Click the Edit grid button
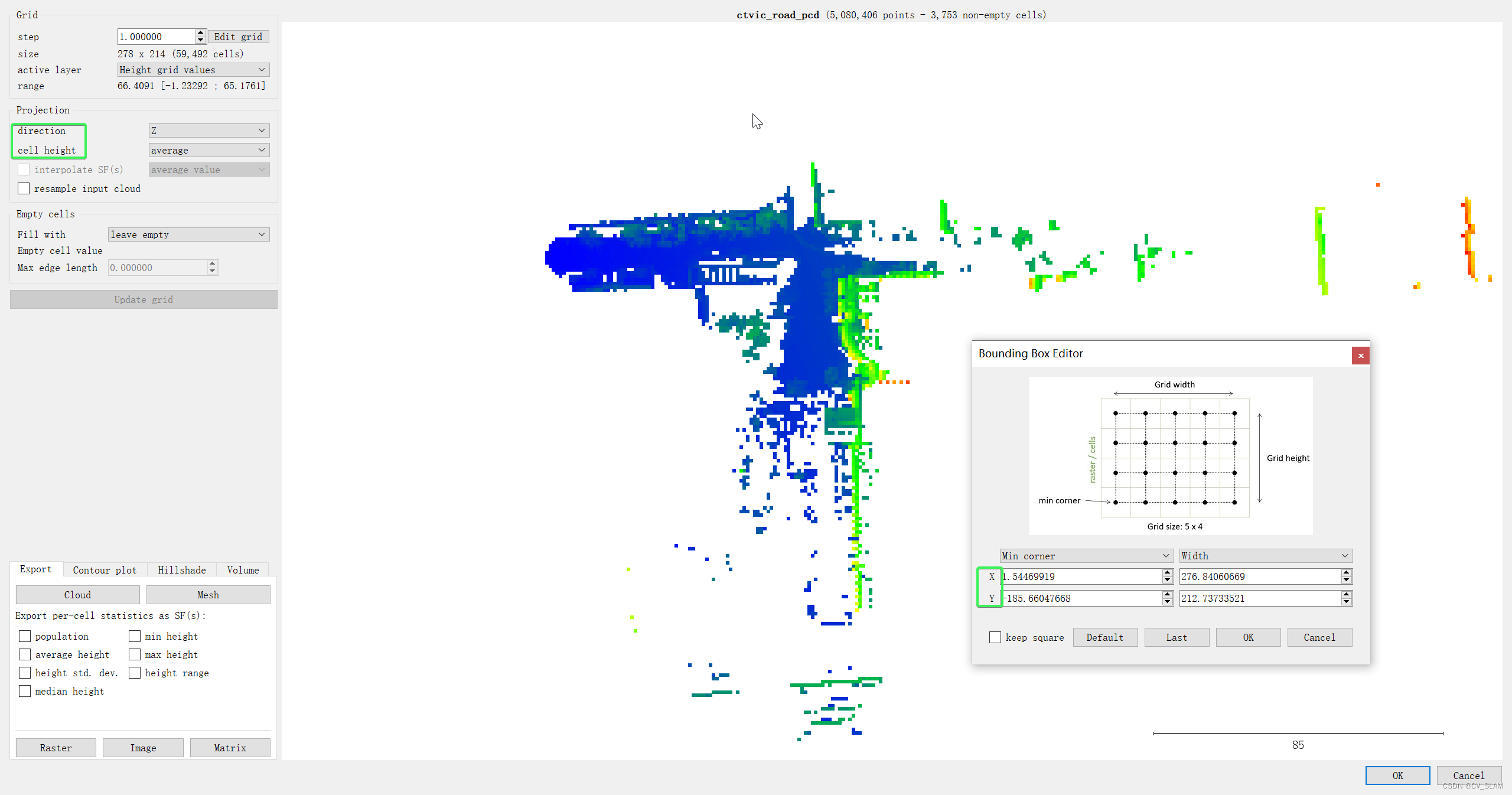Screen dimensions: 1512x795 [x=238, y=36]
